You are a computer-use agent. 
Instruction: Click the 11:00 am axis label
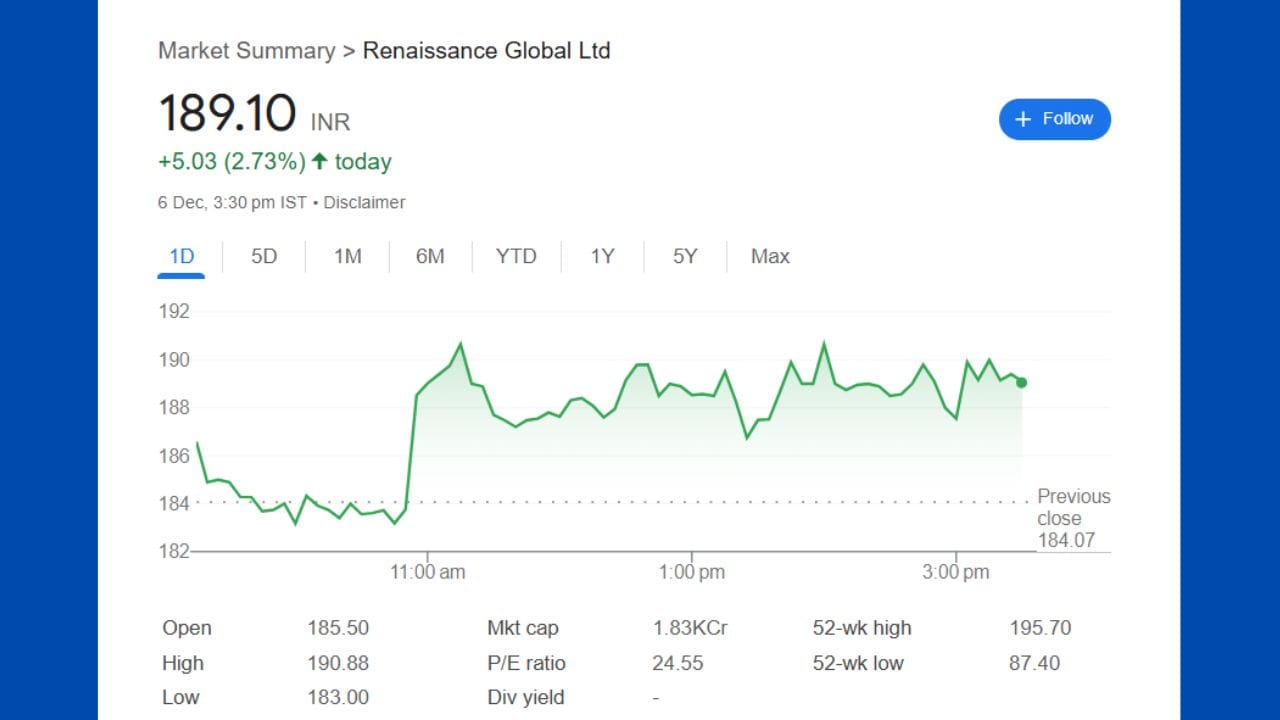(427, 573)
